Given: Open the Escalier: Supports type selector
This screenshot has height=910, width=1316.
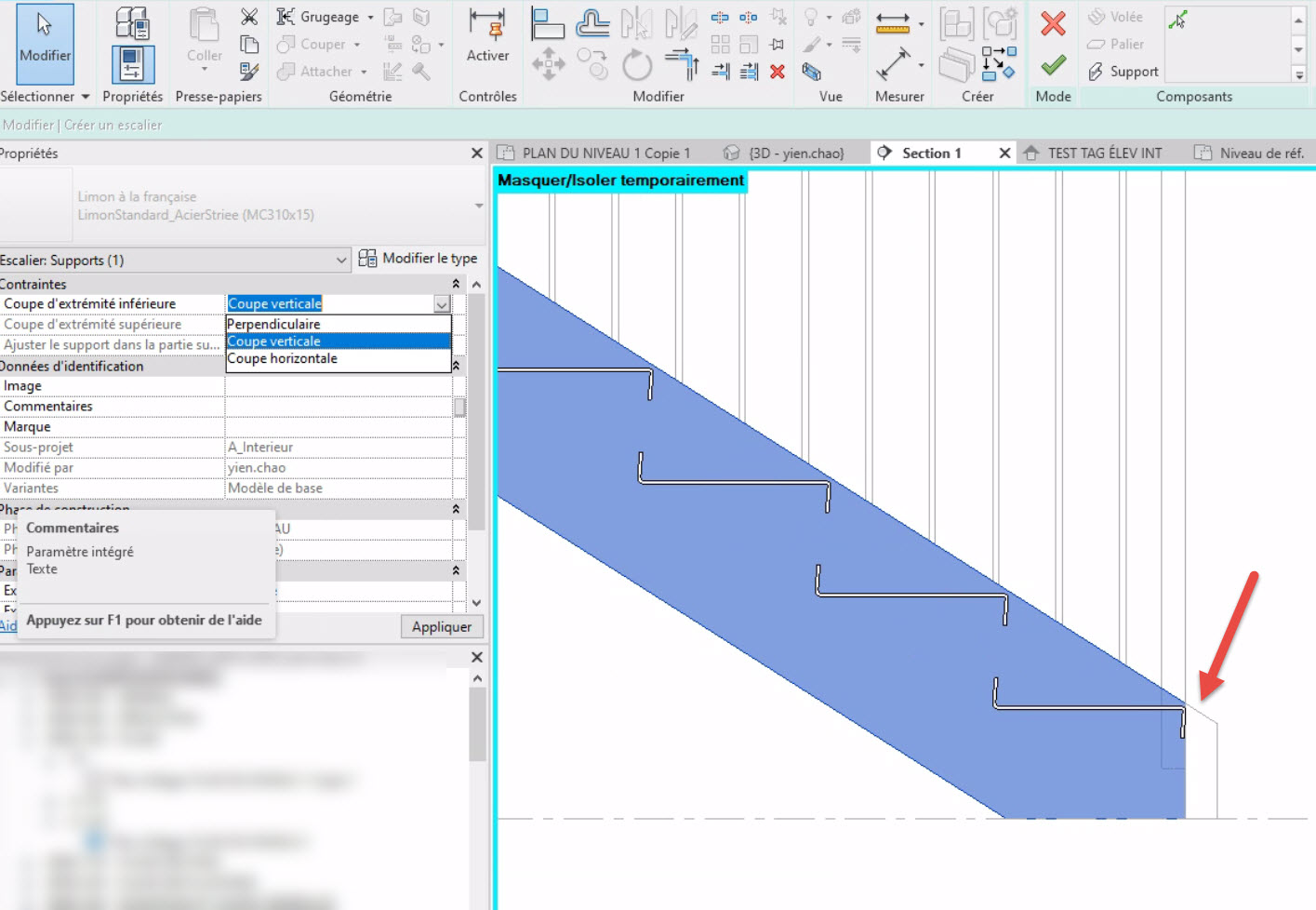Looking at the screenshot, I should point(340,260).
